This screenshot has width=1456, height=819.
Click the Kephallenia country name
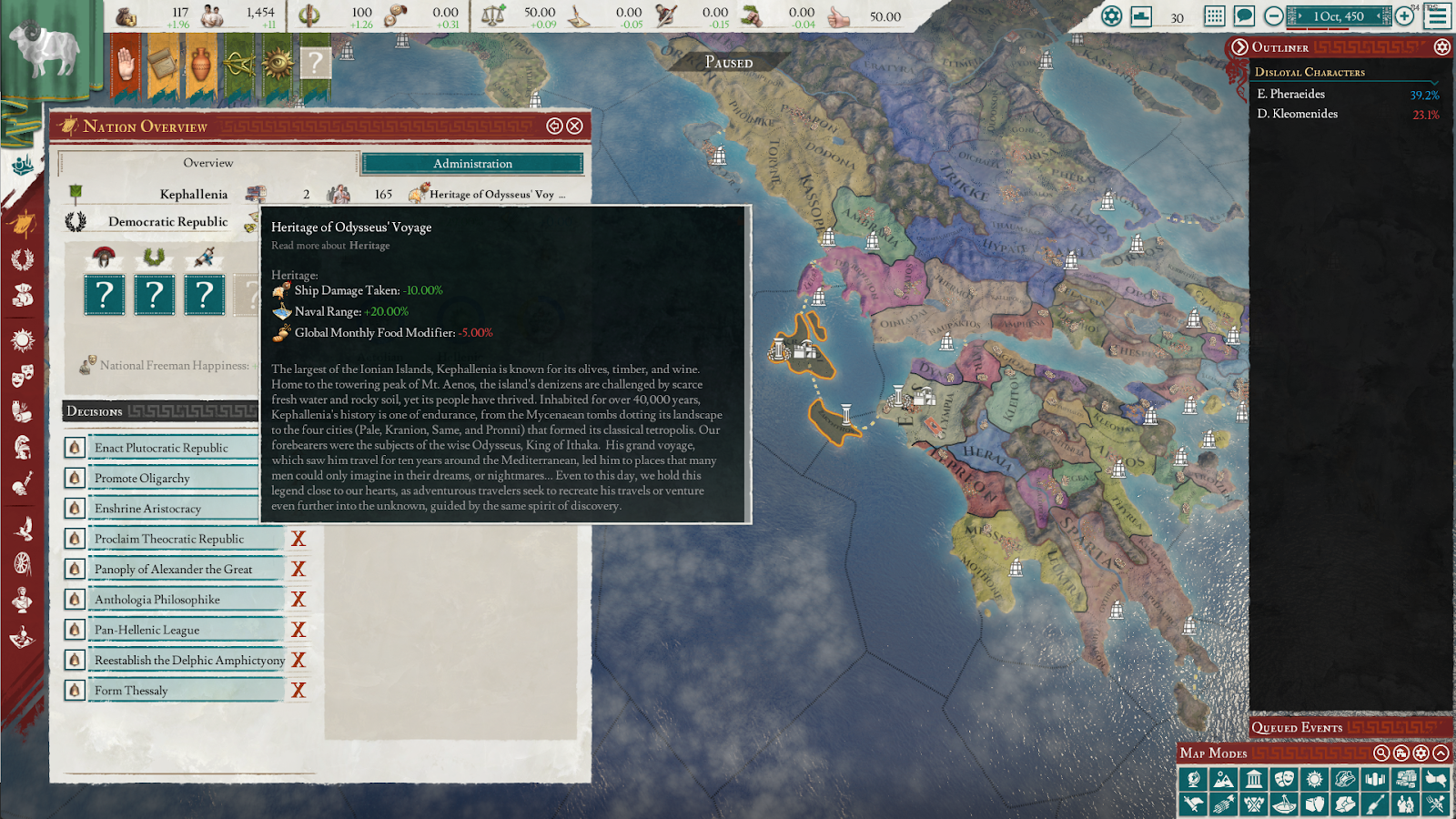pos(193,194)
